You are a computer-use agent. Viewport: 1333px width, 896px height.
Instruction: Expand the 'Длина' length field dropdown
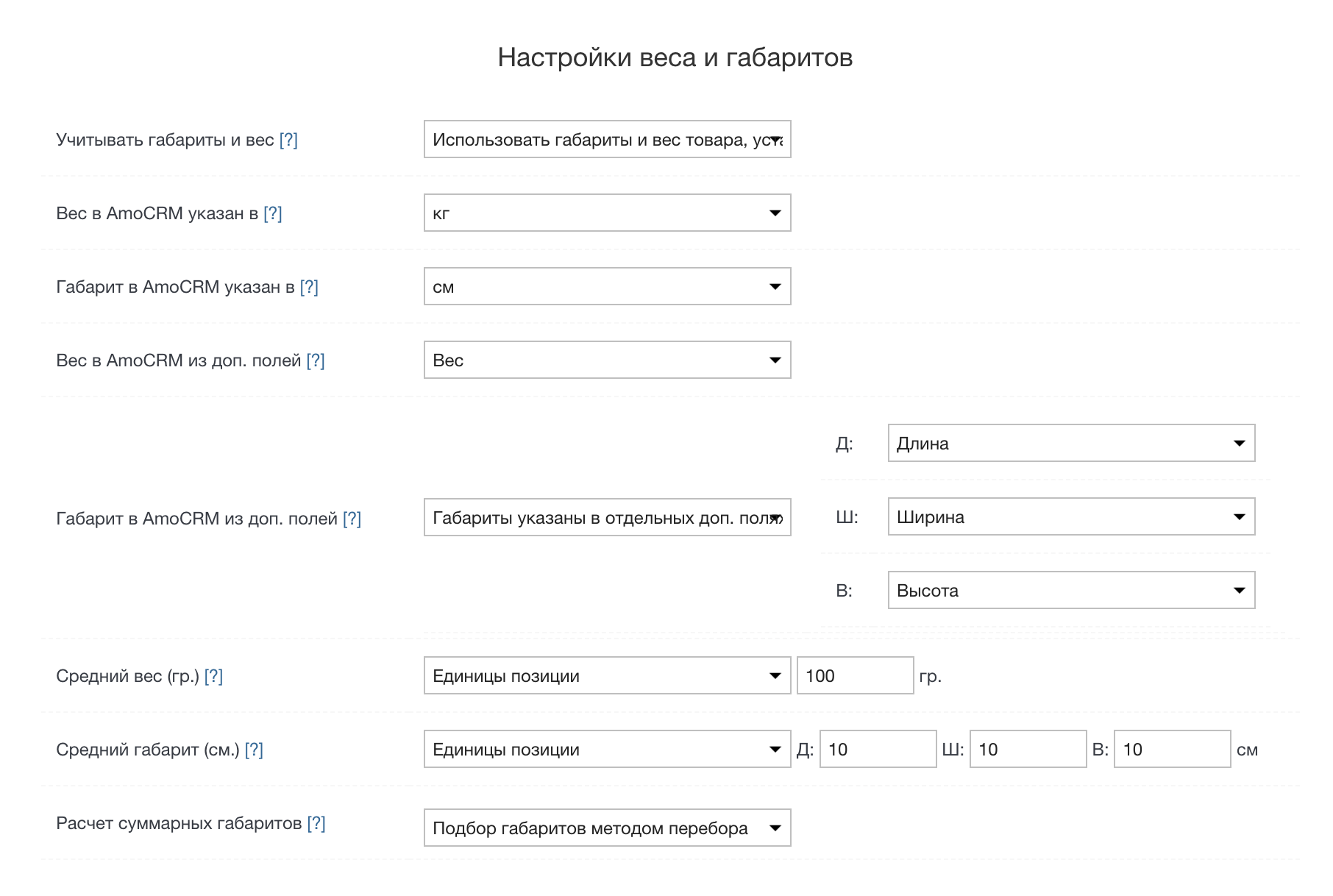pos(1070,444)
